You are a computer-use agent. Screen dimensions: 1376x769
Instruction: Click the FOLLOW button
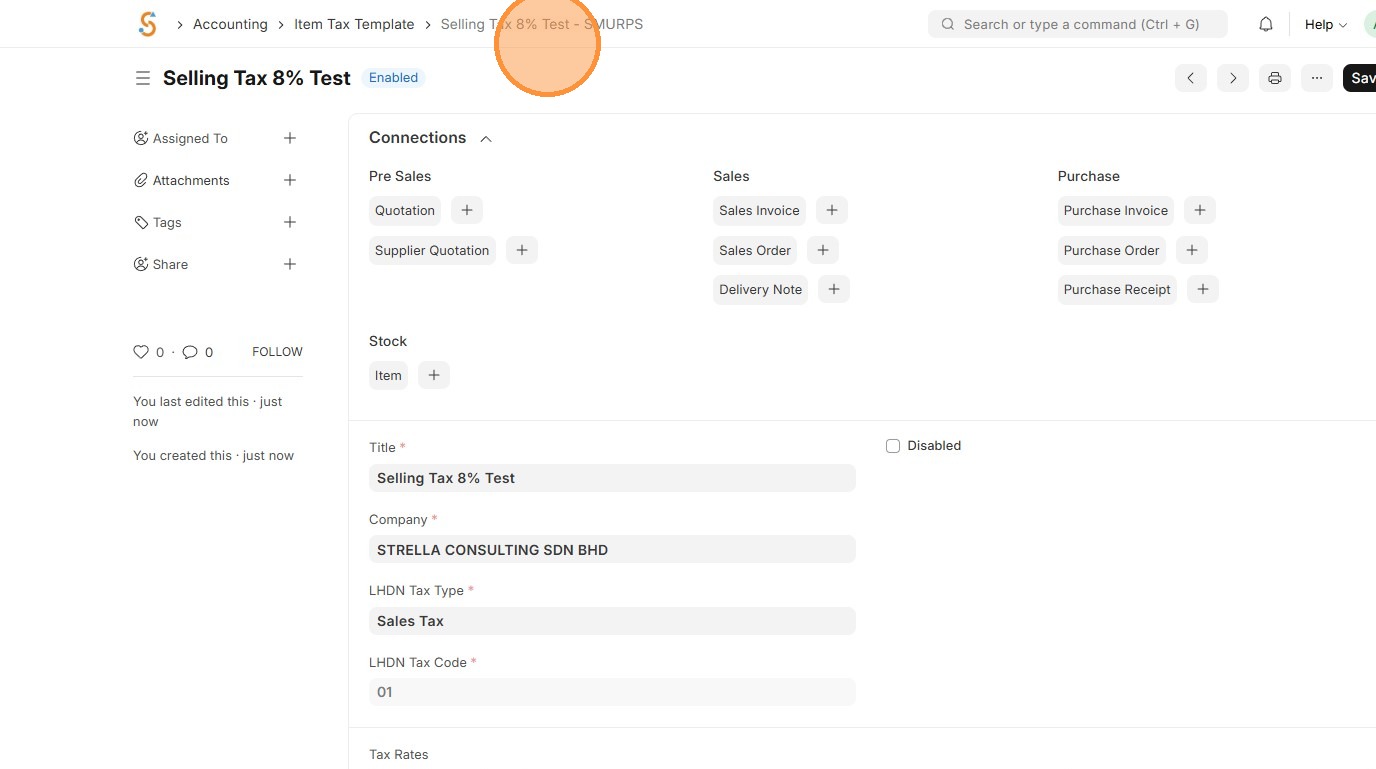pos(277,352)
